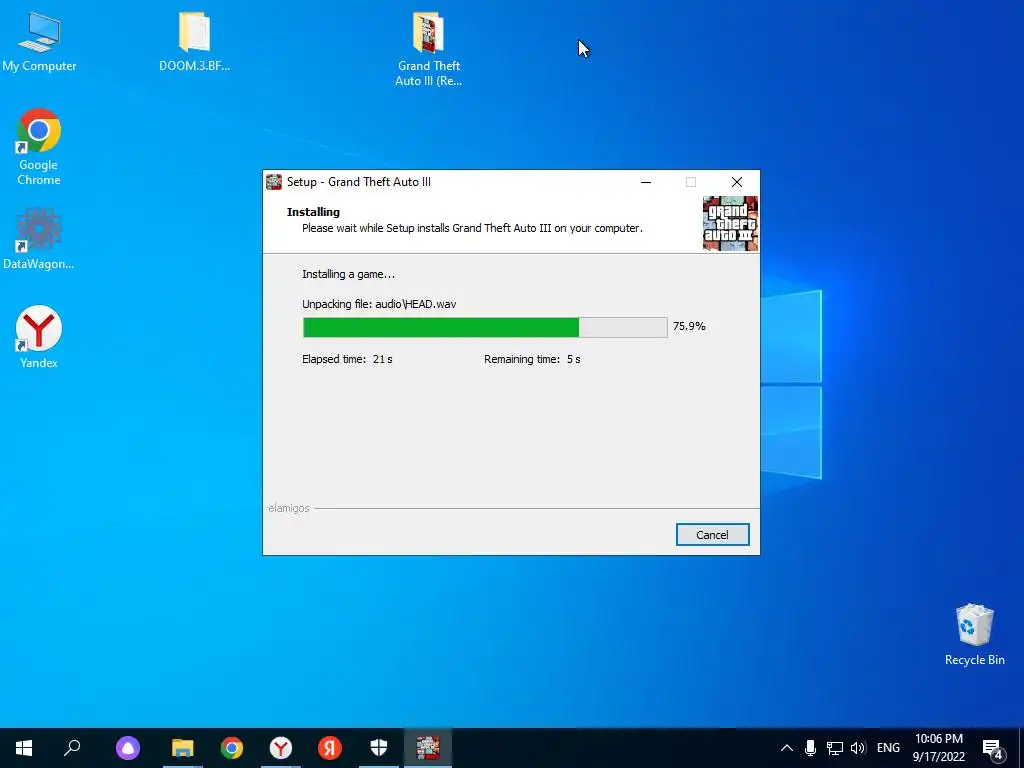The height and width of the screenshot is (768, 1024).
Task: Click the installation progress bar
Action: coord(485,327)
